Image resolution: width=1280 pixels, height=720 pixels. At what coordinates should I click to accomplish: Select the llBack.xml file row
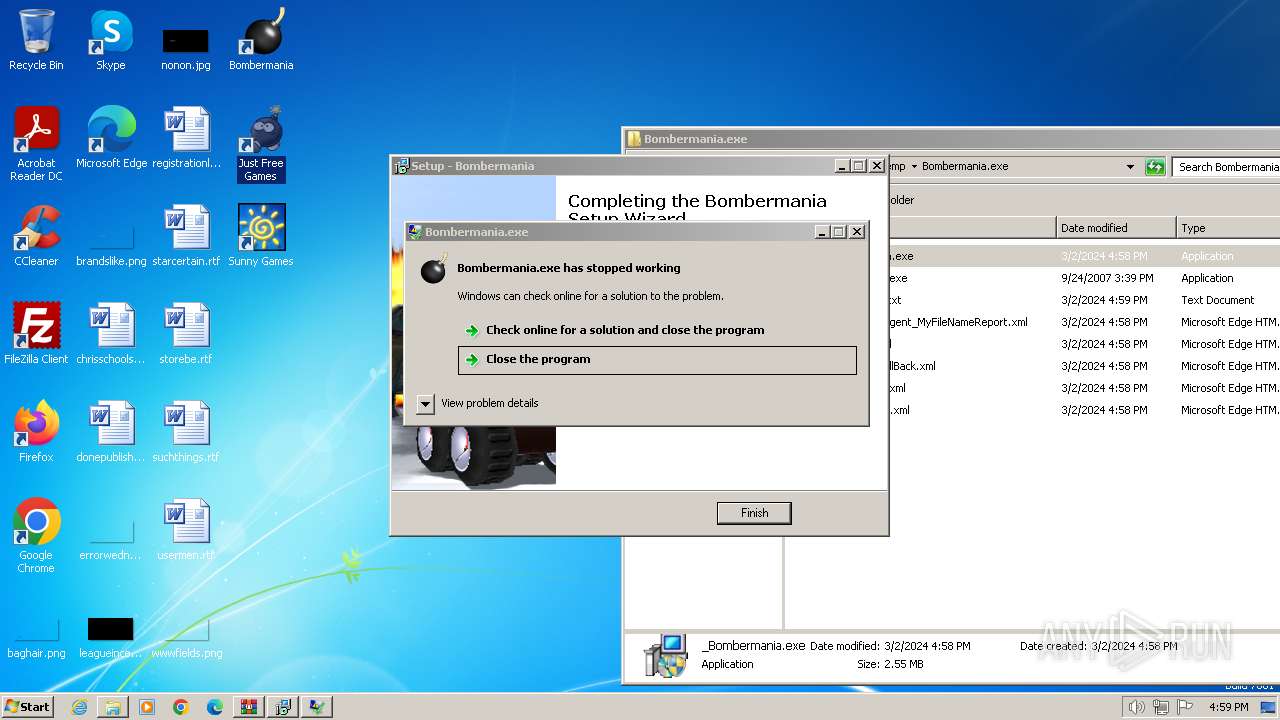coord(1083,366)
